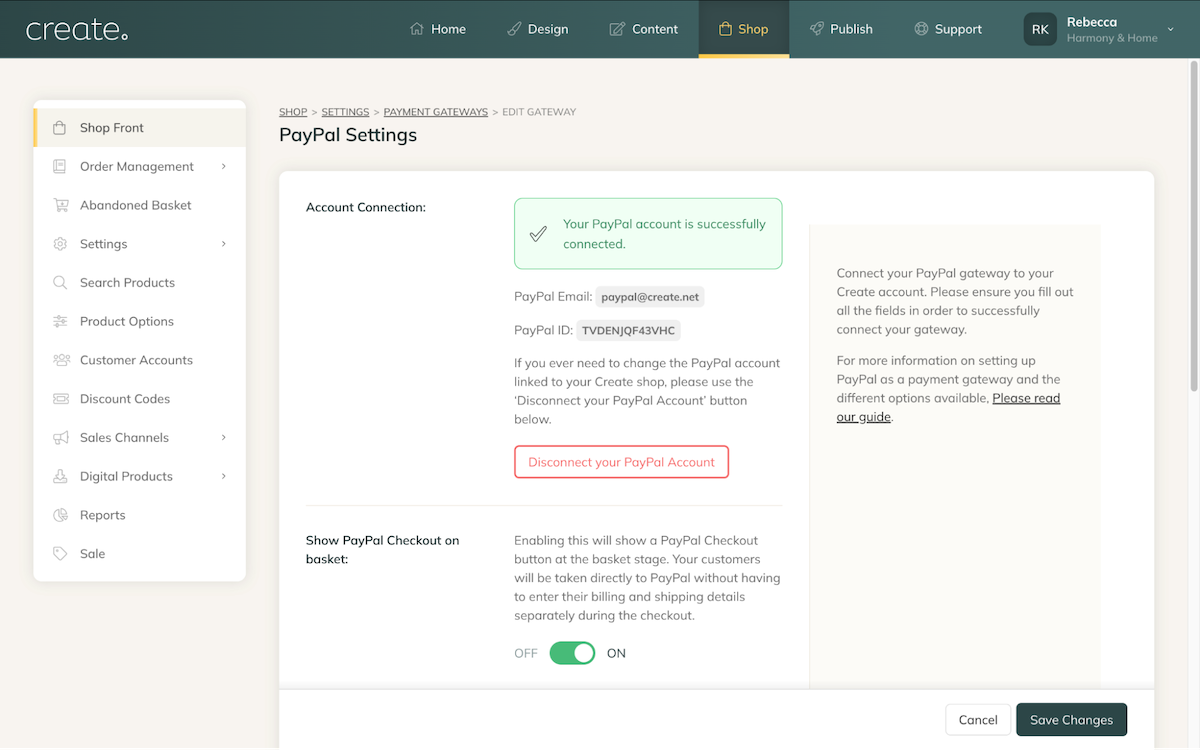This screenshot has width=1200, height=750.
Task: Open Customer Accounts page
Action: [140, 360]
